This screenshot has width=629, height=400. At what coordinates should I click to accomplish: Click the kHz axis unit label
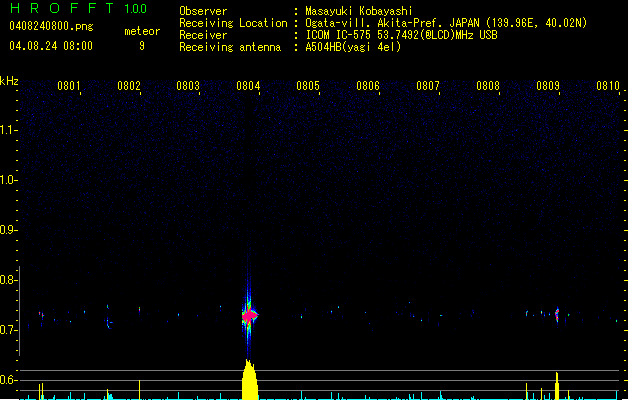[10, 81]
